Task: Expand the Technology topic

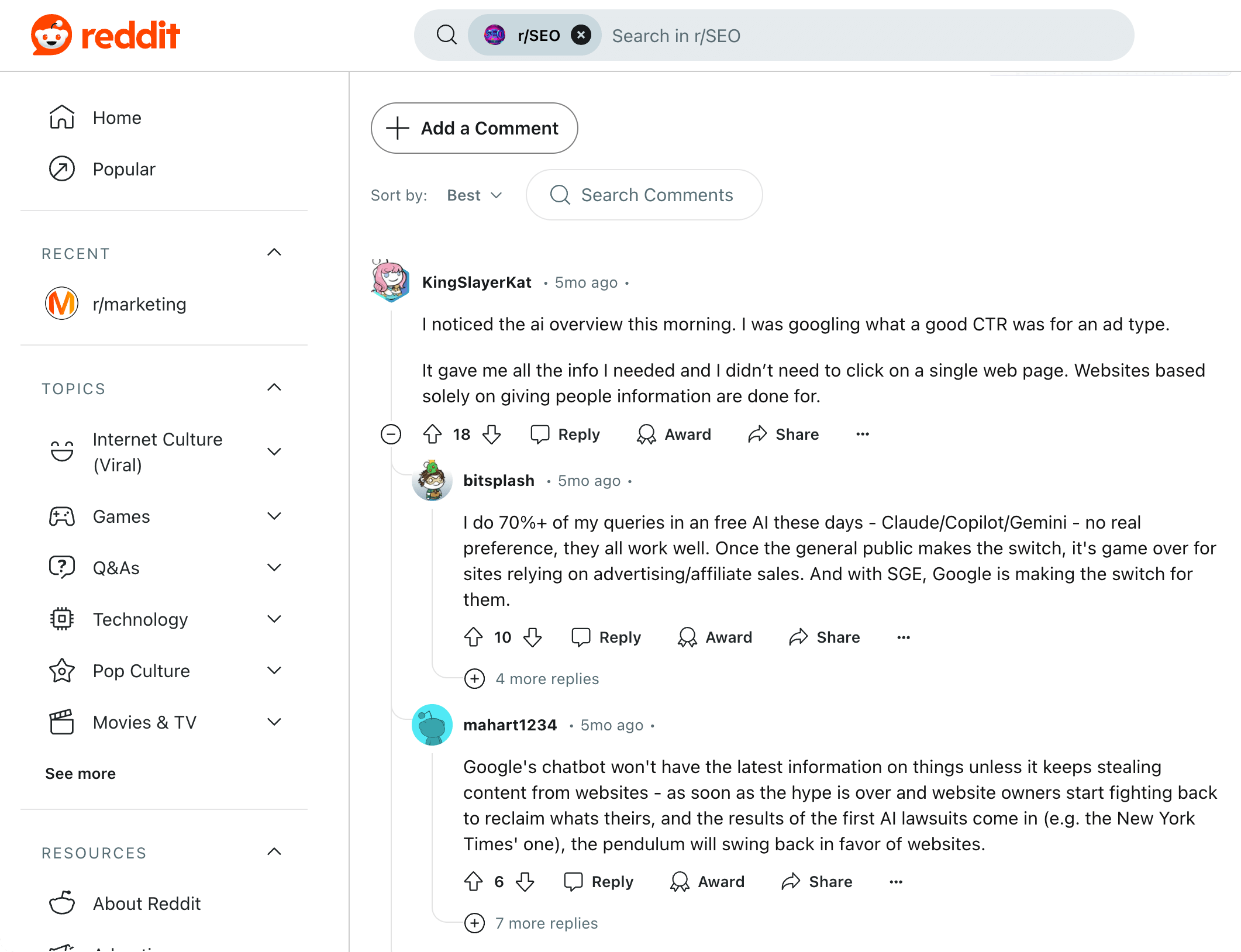Action: click(x=274, y=619)
